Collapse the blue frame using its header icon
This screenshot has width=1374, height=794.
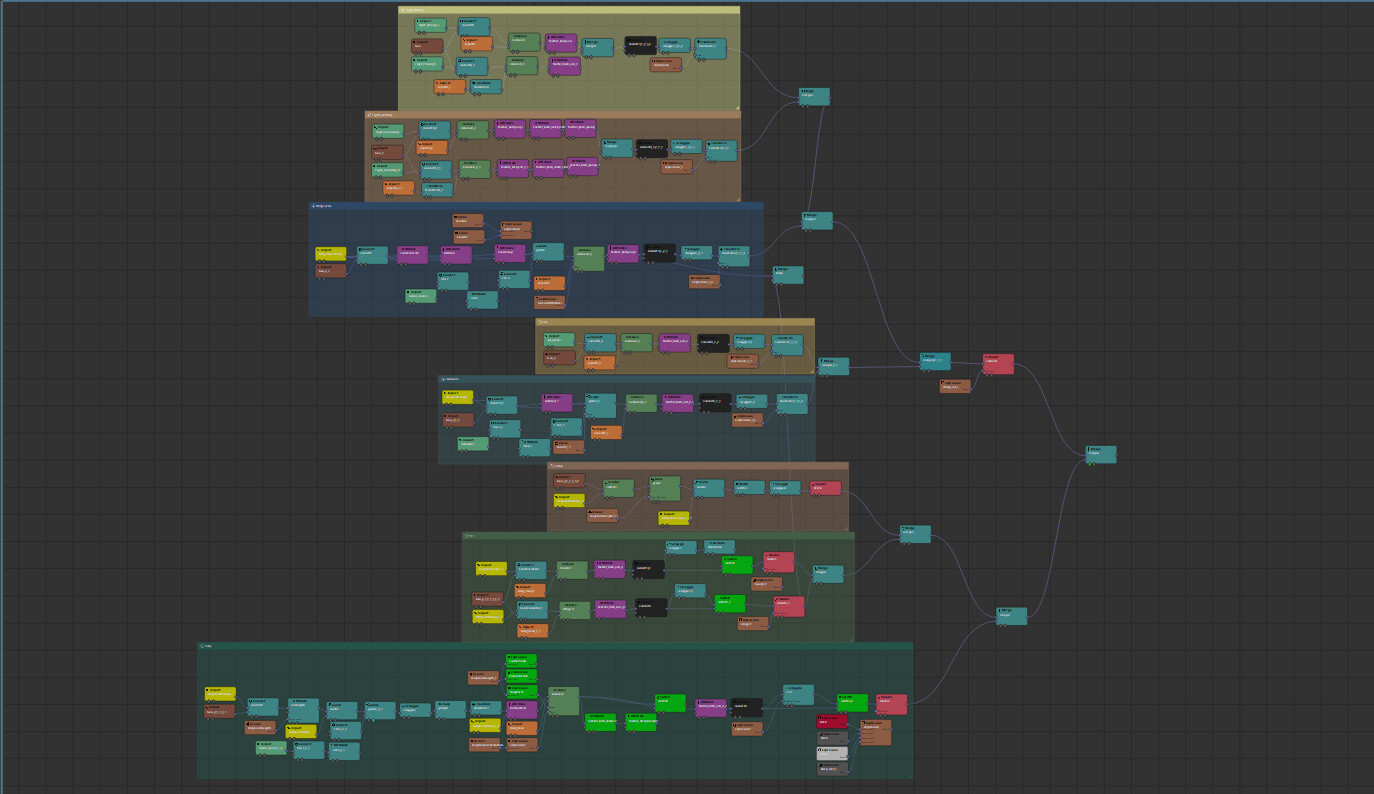[313, 206]
